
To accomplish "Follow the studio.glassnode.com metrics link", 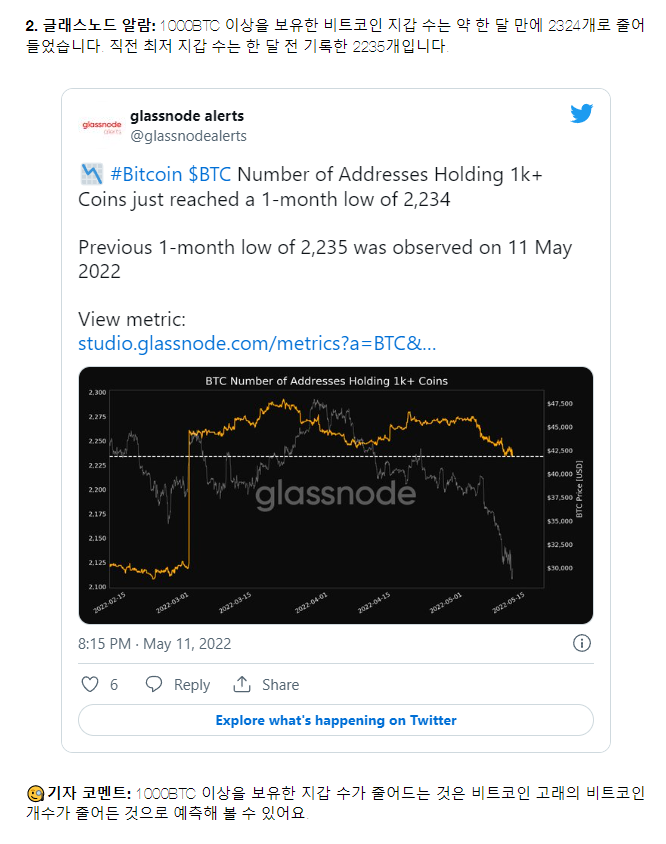I will [x=257, y=343].
